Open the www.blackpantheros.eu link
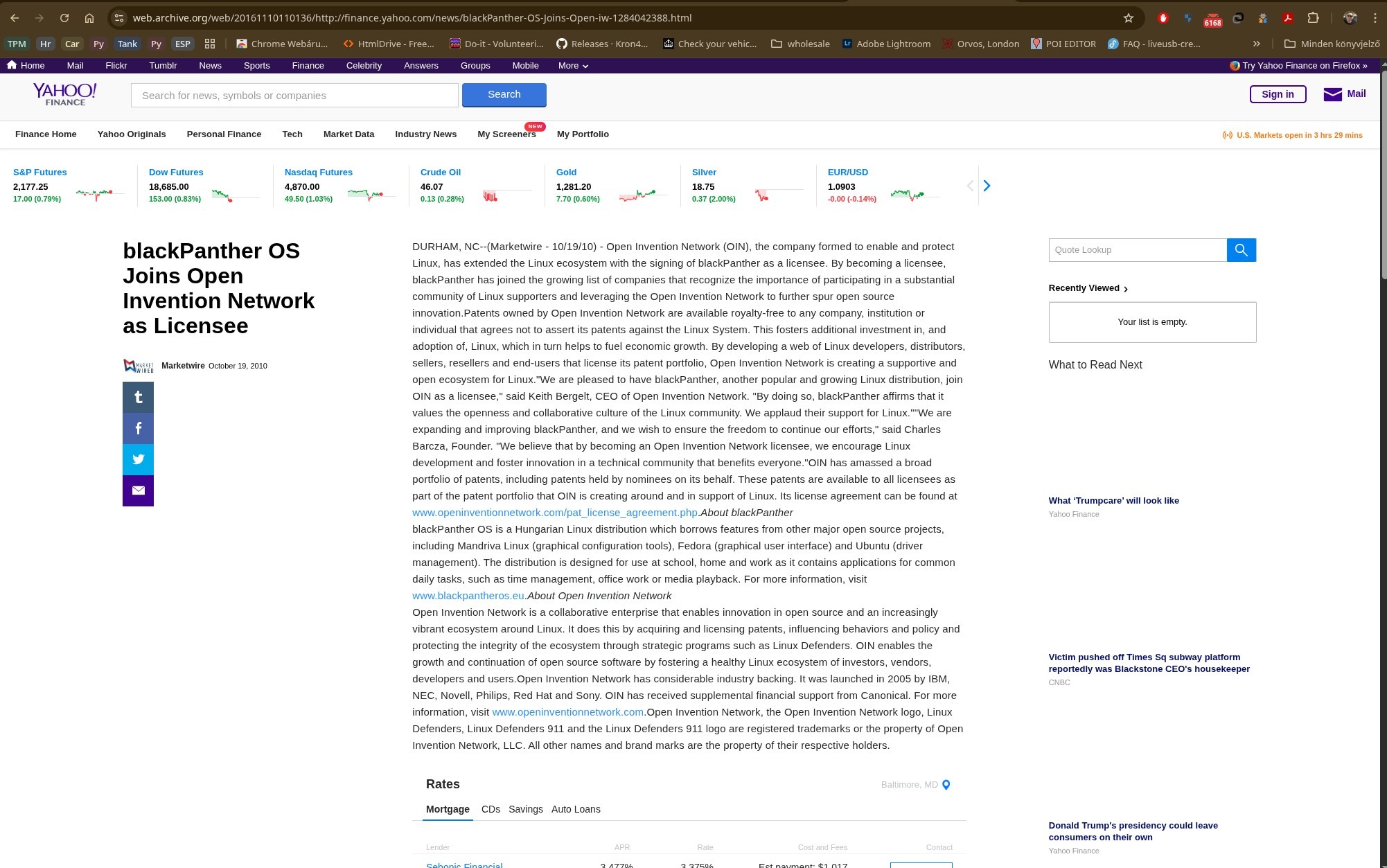Image resolution: width=1387 pixels, height=868 pixels. point(468,596)
